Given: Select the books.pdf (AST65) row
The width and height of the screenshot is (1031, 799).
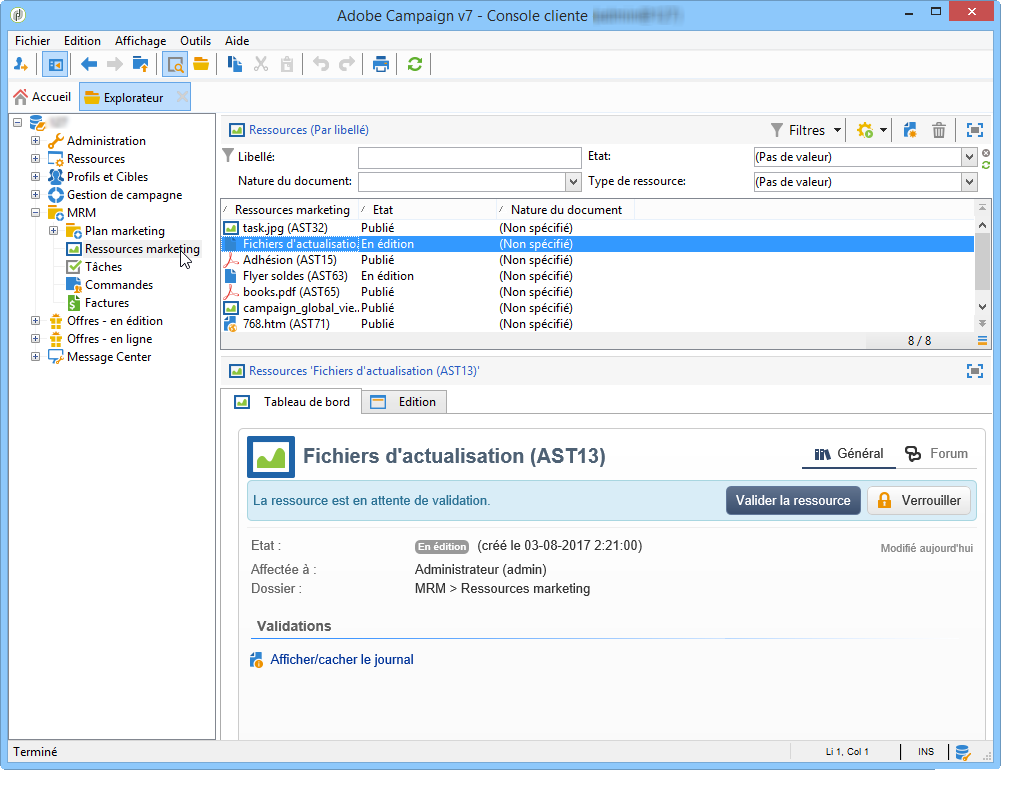Looking at the screenshot, I should click(x=597, y=292).
